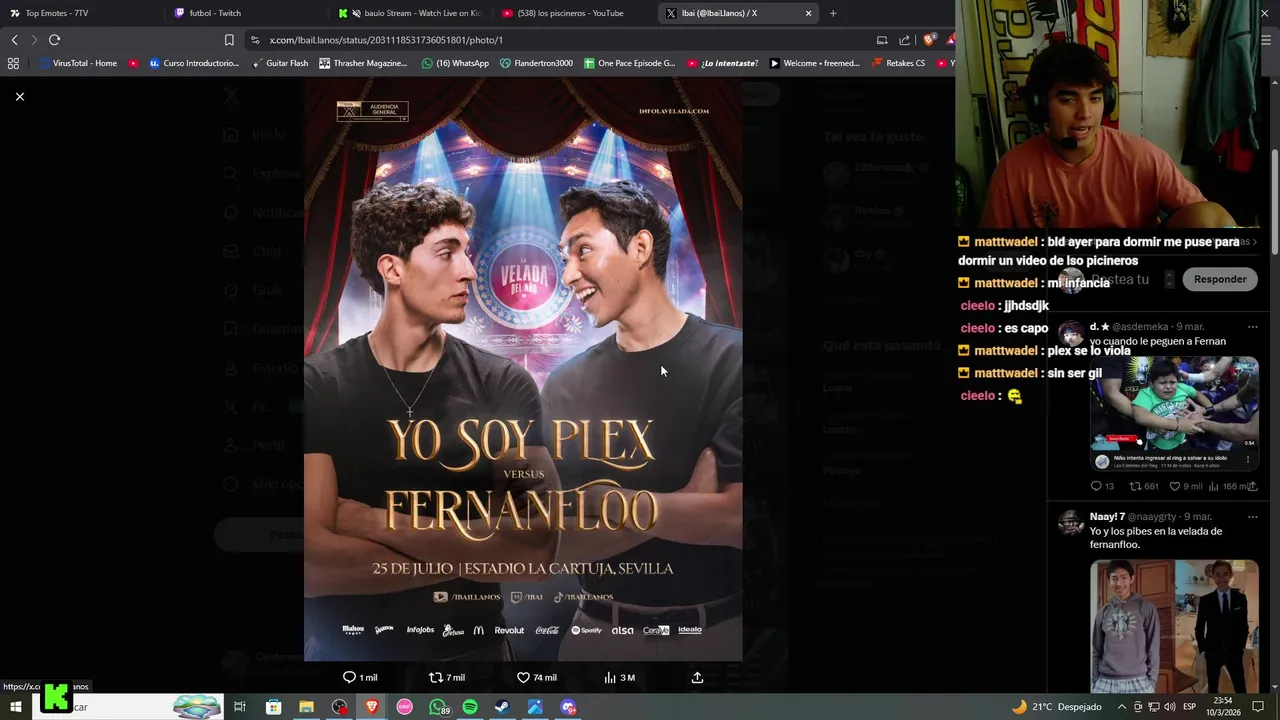Open the Windows Start menu

point(15,707)
